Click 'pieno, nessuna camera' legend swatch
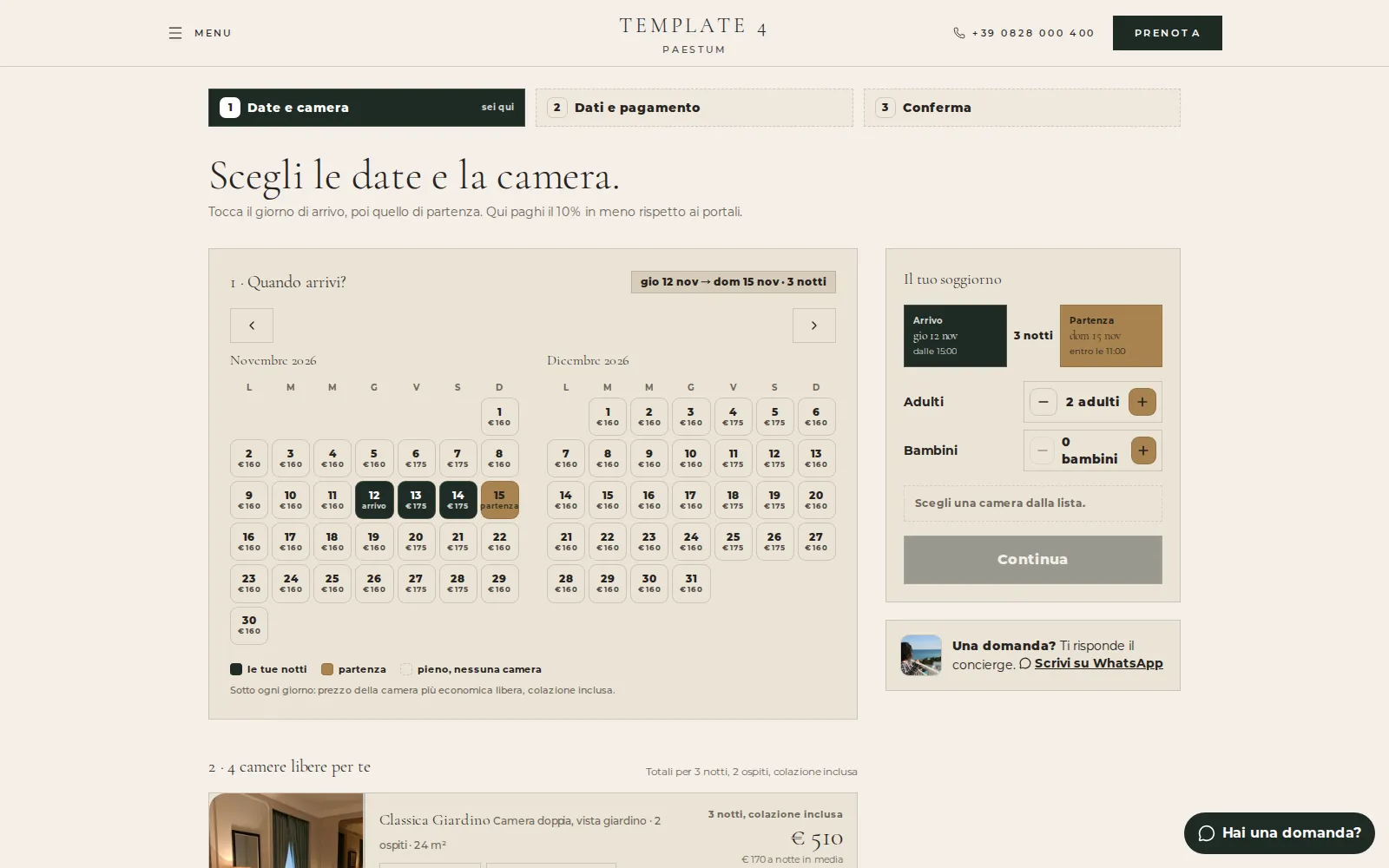Screen dimensions: 1389x868 coord(406,669)
